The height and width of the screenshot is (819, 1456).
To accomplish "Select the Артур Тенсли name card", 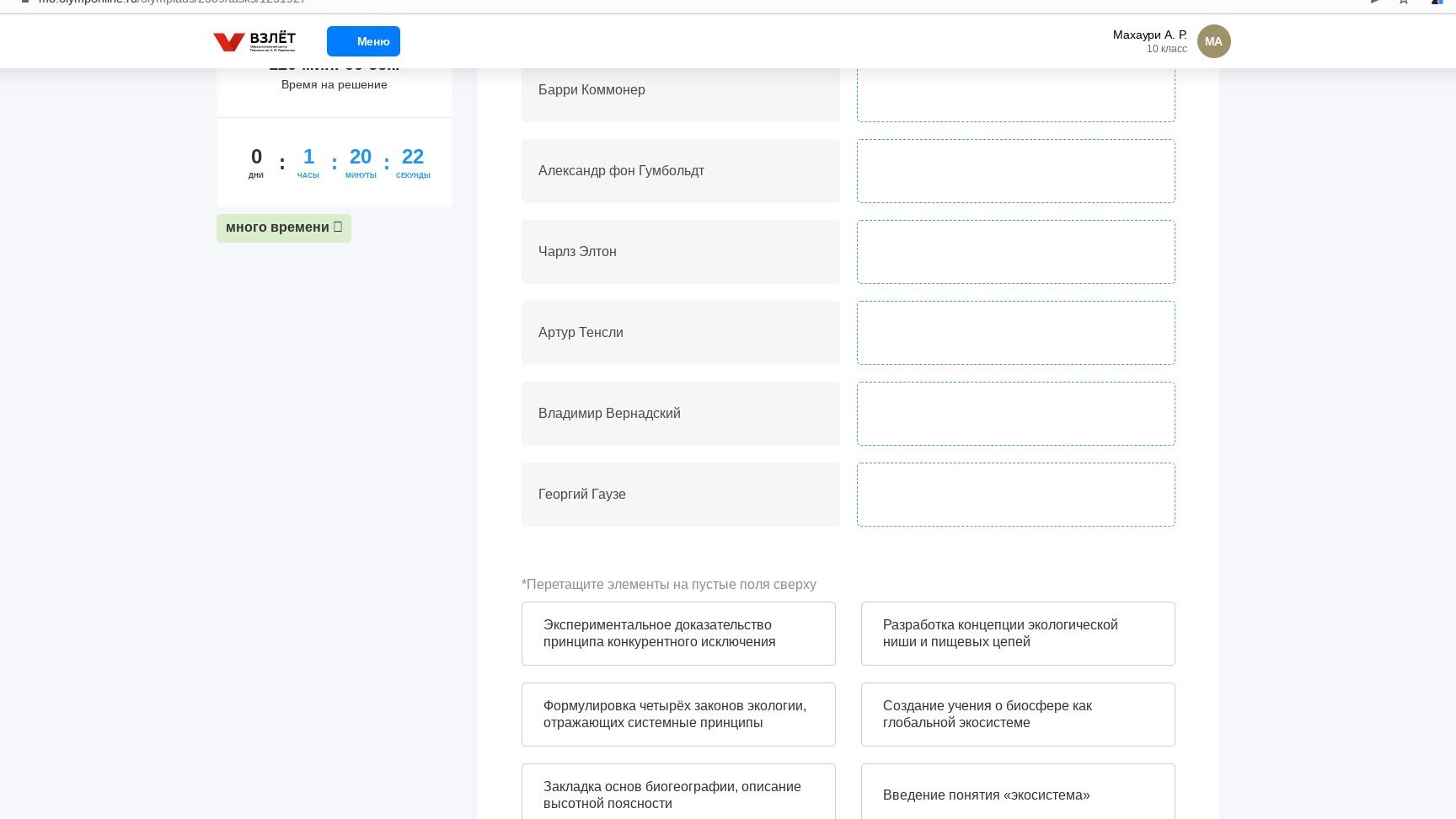I will 680,333.
